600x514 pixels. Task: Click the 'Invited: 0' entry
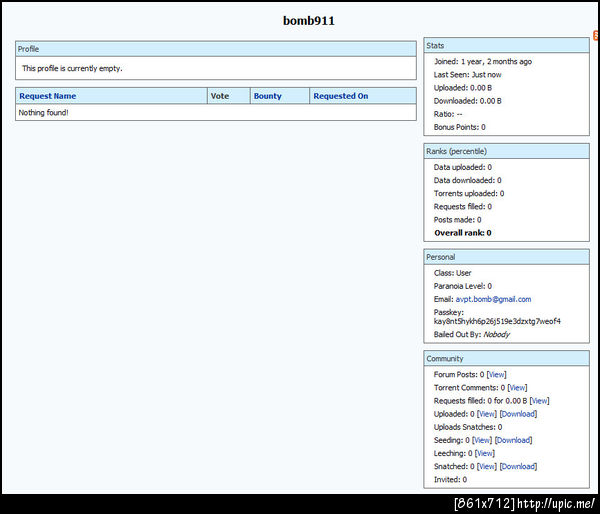pos(450,479)
